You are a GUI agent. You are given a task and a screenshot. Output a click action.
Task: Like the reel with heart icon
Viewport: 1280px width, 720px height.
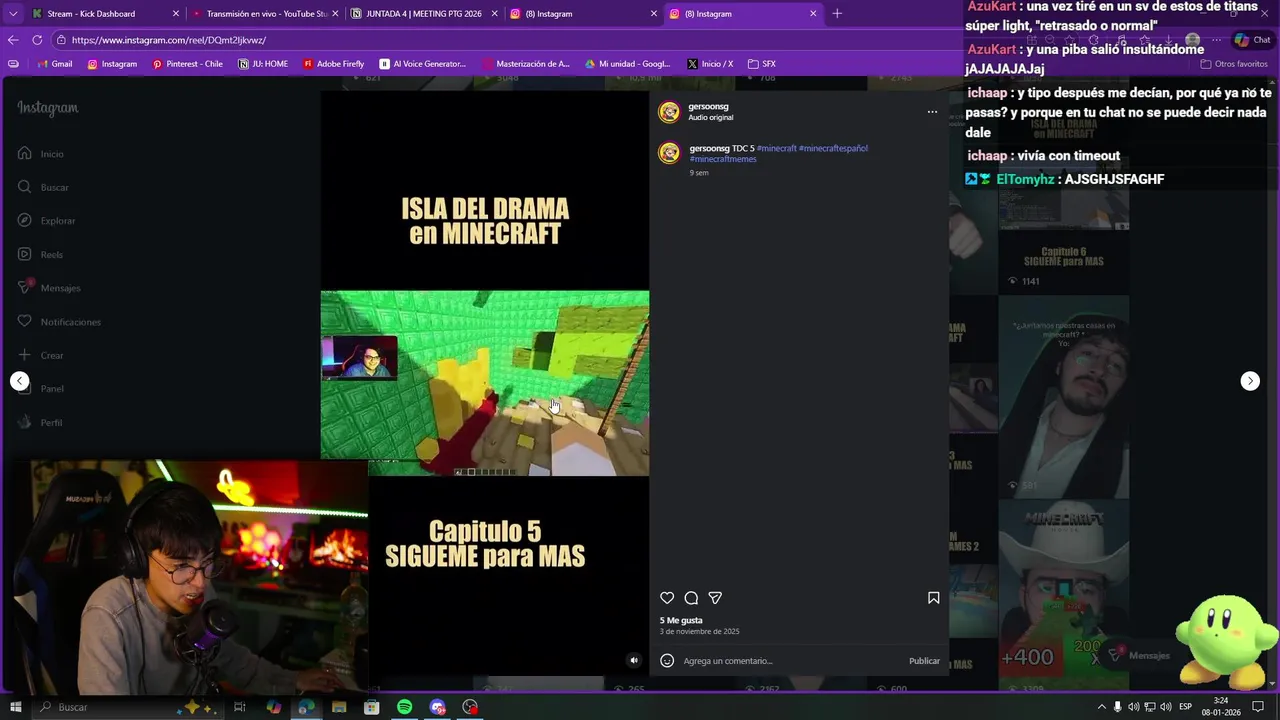coord(667,598)
